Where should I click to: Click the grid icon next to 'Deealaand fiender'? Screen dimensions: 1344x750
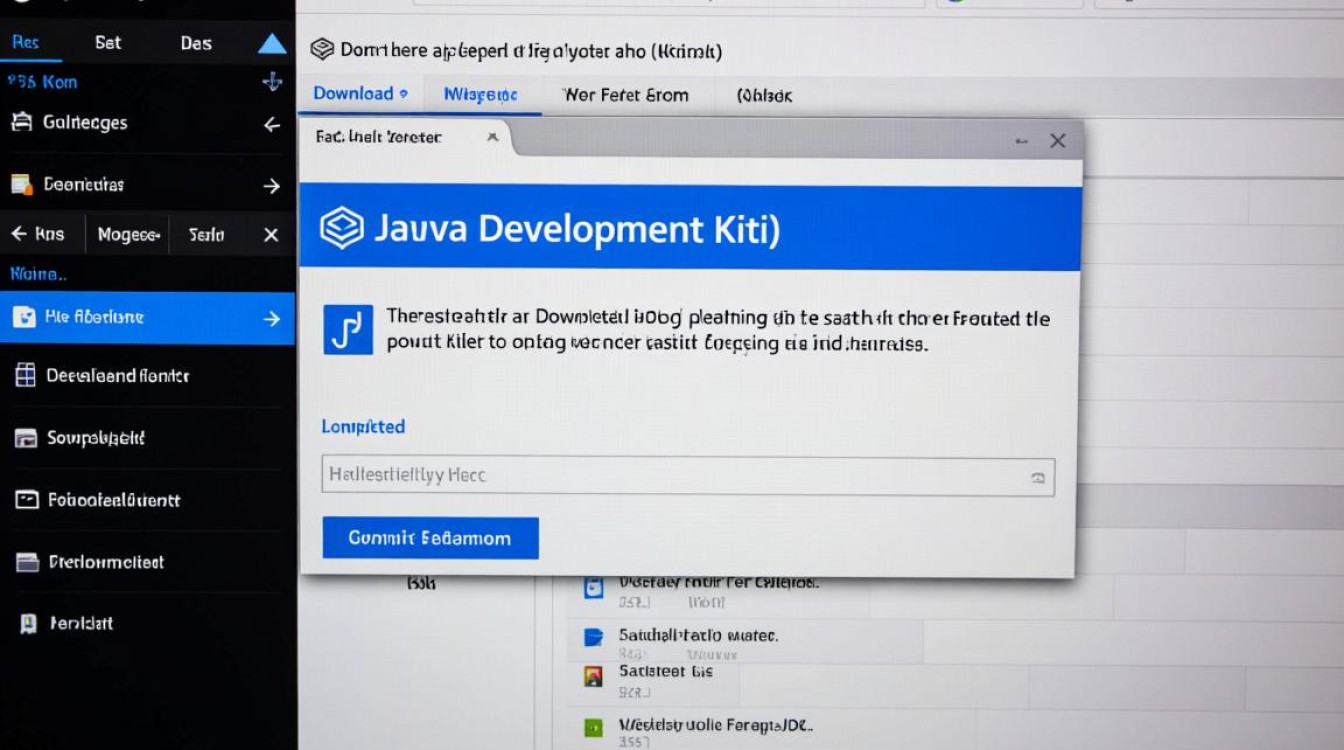coord(26,376)
